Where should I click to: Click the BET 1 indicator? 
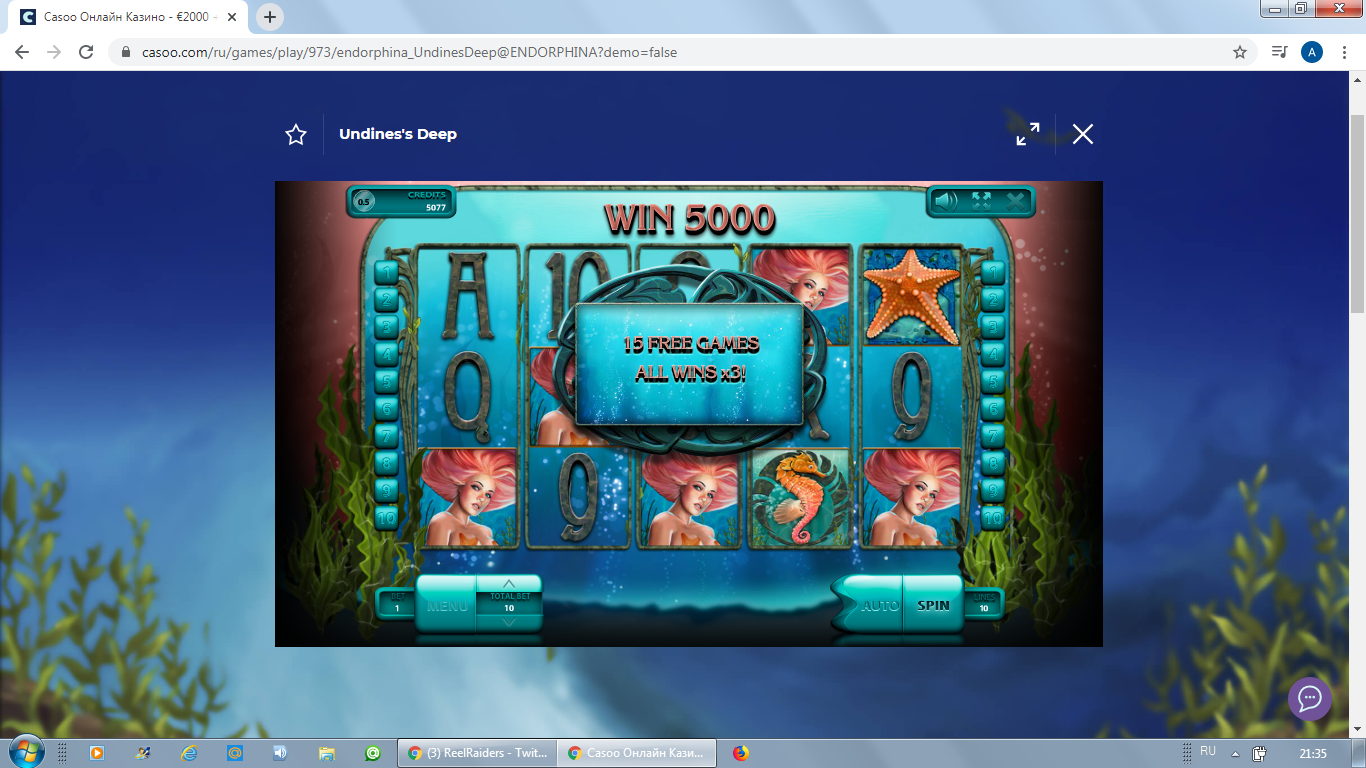click(397, 603)
